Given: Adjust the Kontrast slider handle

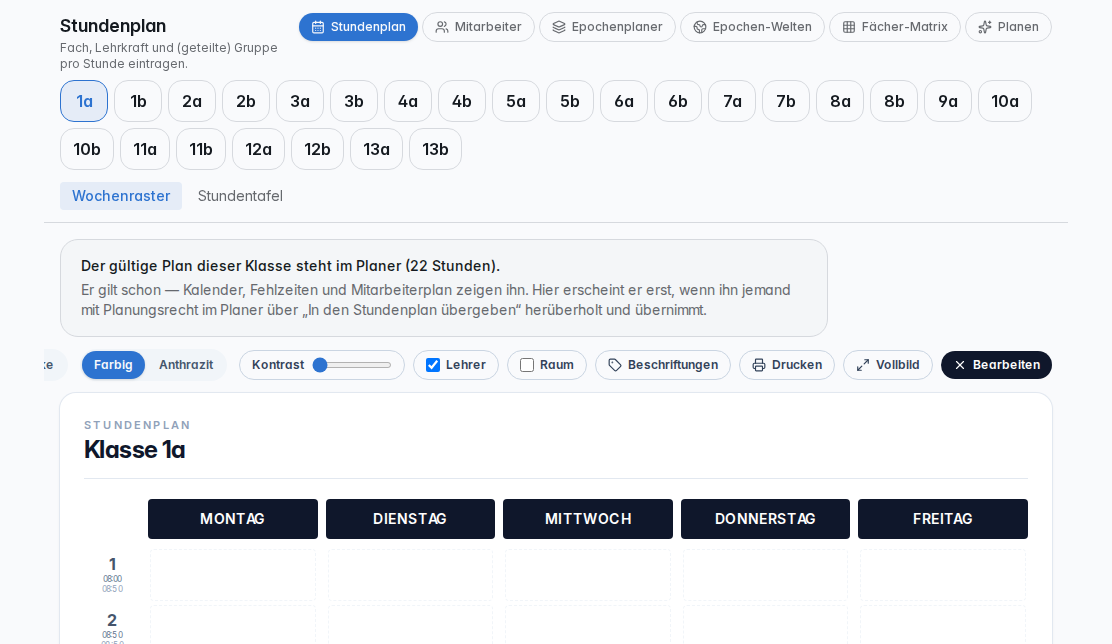Looking at the screenshot, I should click(320, 365).
